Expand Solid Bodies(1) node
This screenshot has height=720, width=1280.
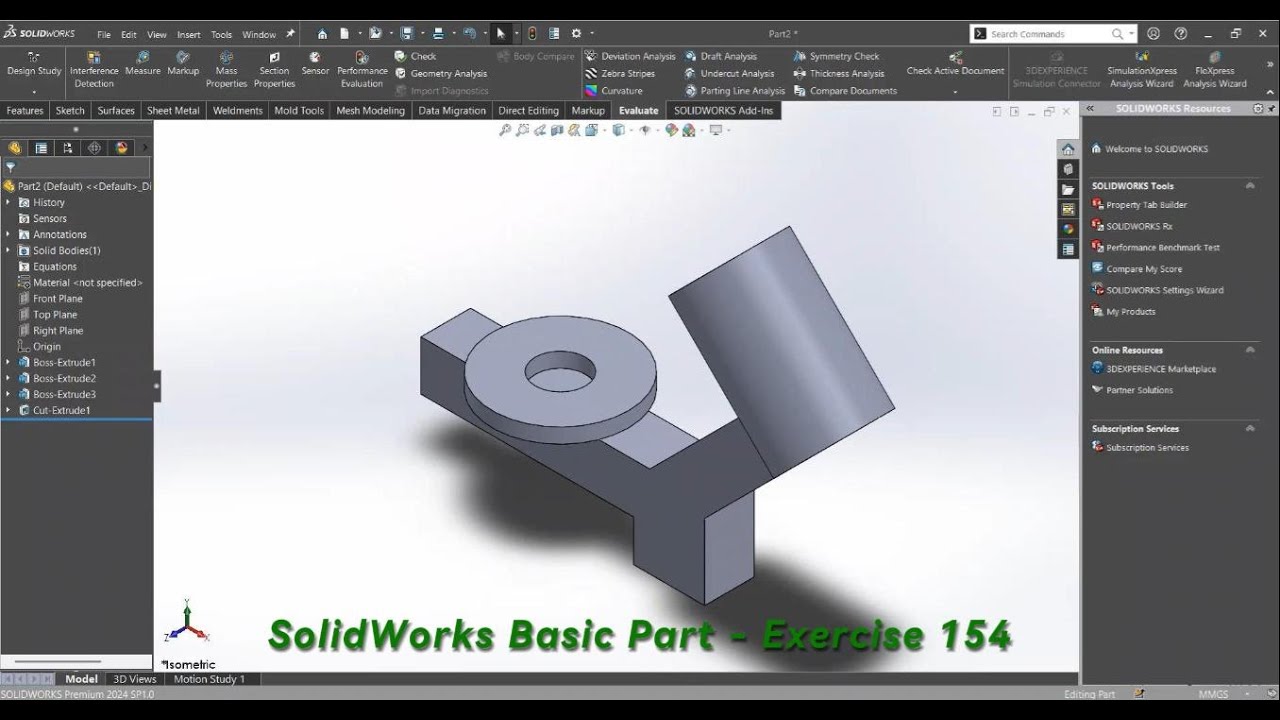[x=8, y=250]
